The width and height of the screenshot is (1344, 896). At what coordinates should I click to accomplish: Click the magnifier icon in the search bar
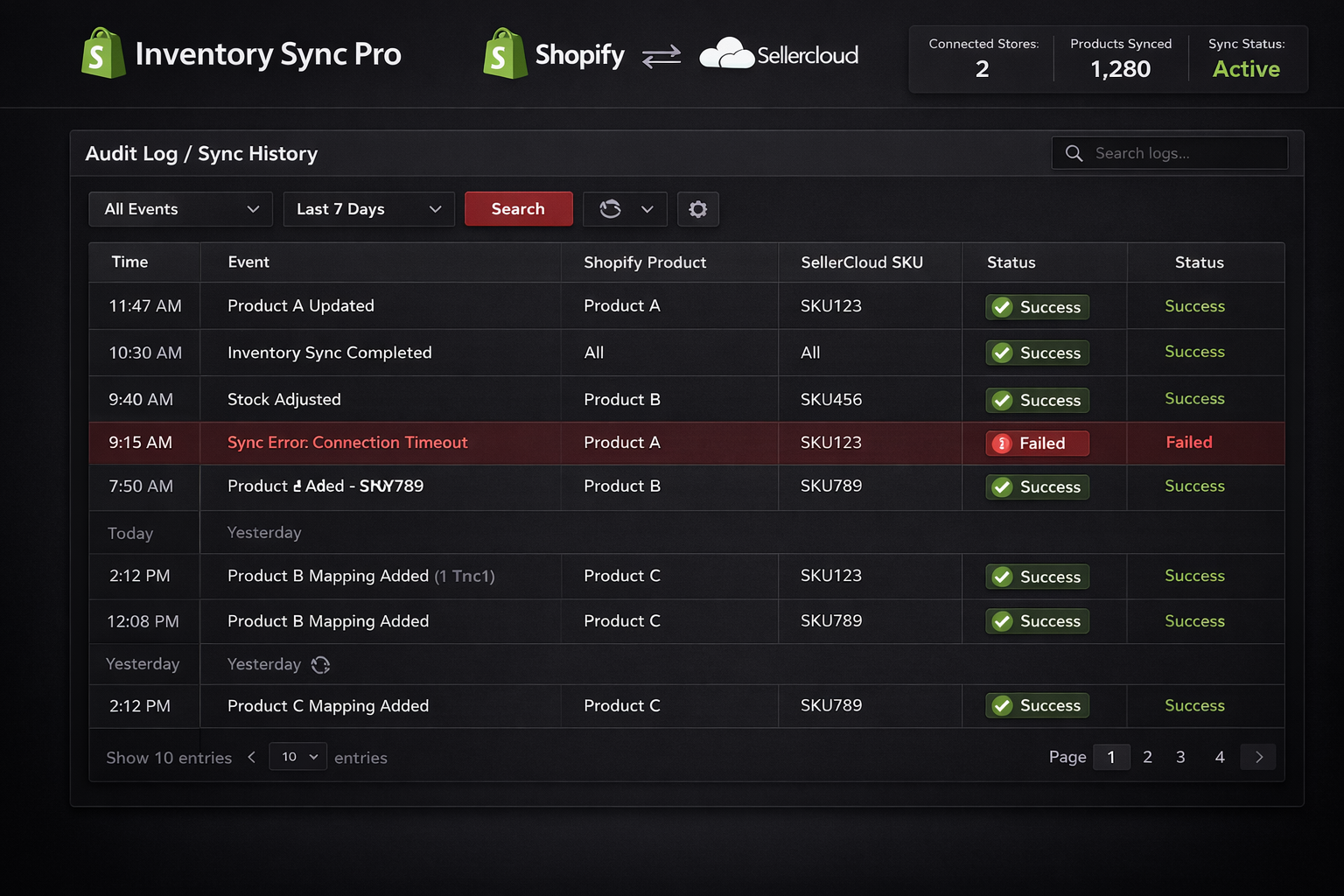click(1074, 153)
